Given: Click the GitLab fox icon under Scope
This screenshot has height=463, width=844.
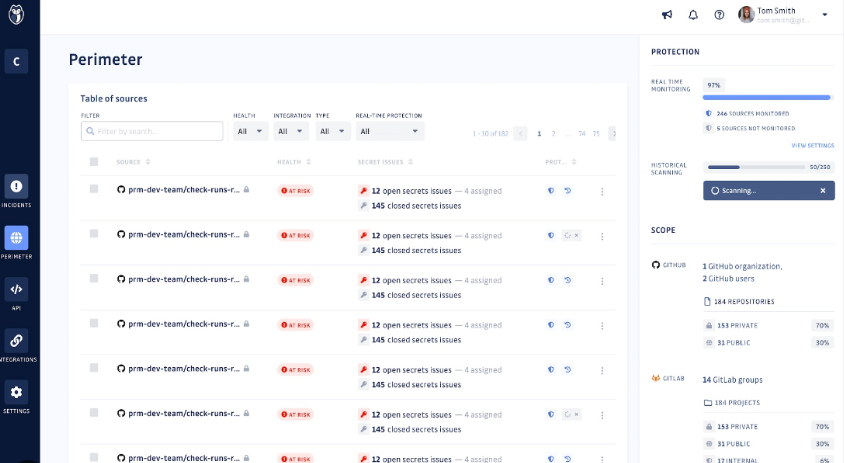Looking at the screenshot, I should [x=656, y=378].
